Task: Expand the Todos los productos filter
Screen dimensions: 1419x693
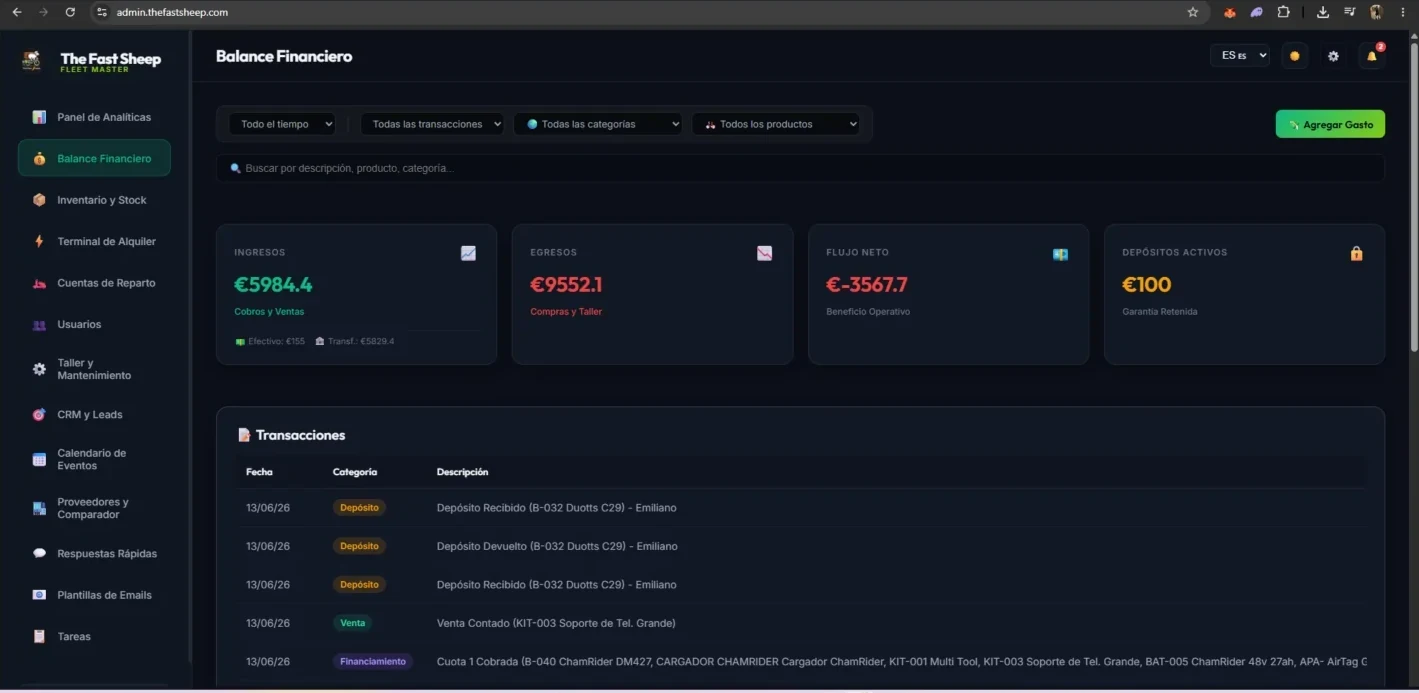Action: 776,124
